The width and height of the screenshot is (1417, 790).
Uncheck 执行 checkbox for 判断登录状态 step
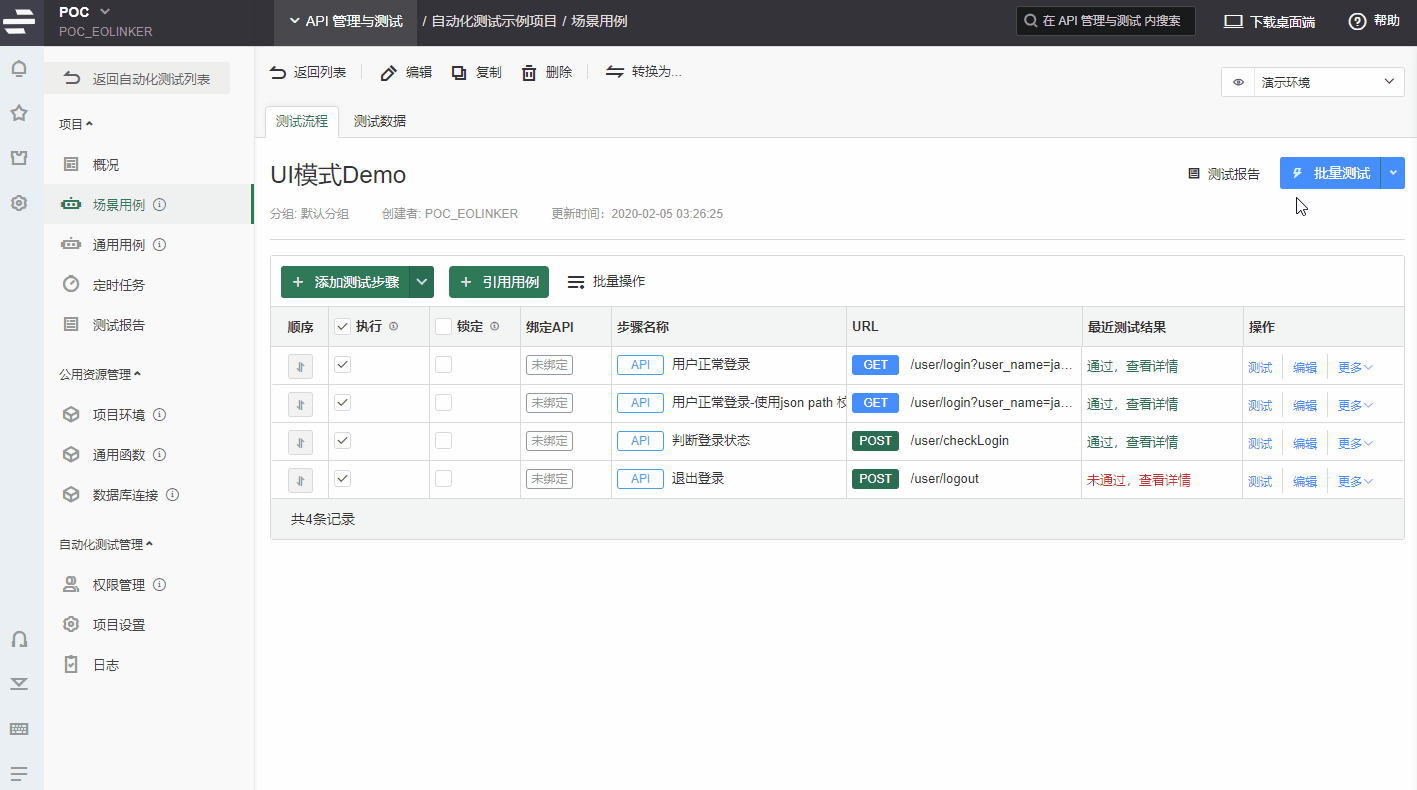point(343,441)
